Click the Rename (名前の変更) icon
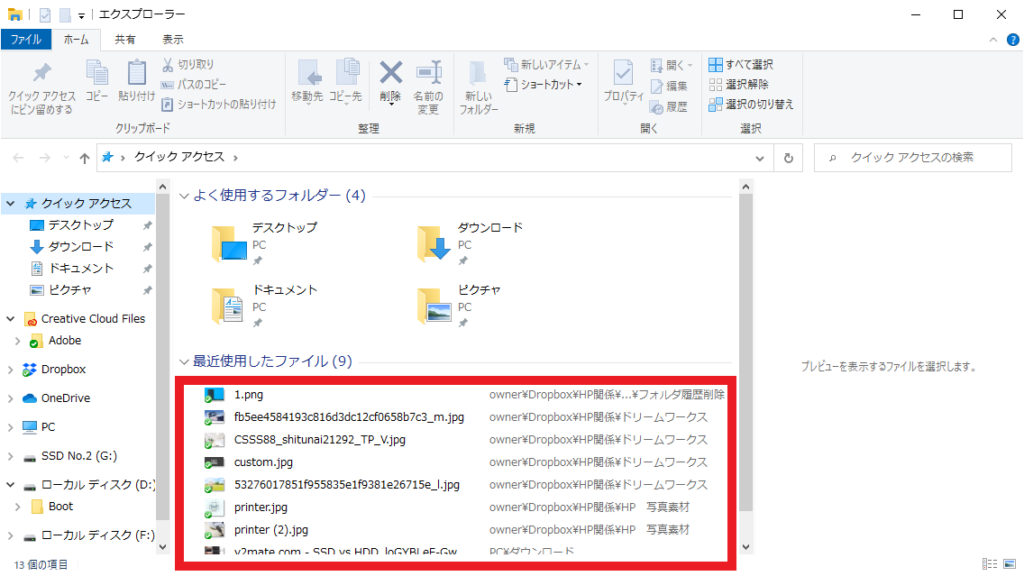 (429, 72)
